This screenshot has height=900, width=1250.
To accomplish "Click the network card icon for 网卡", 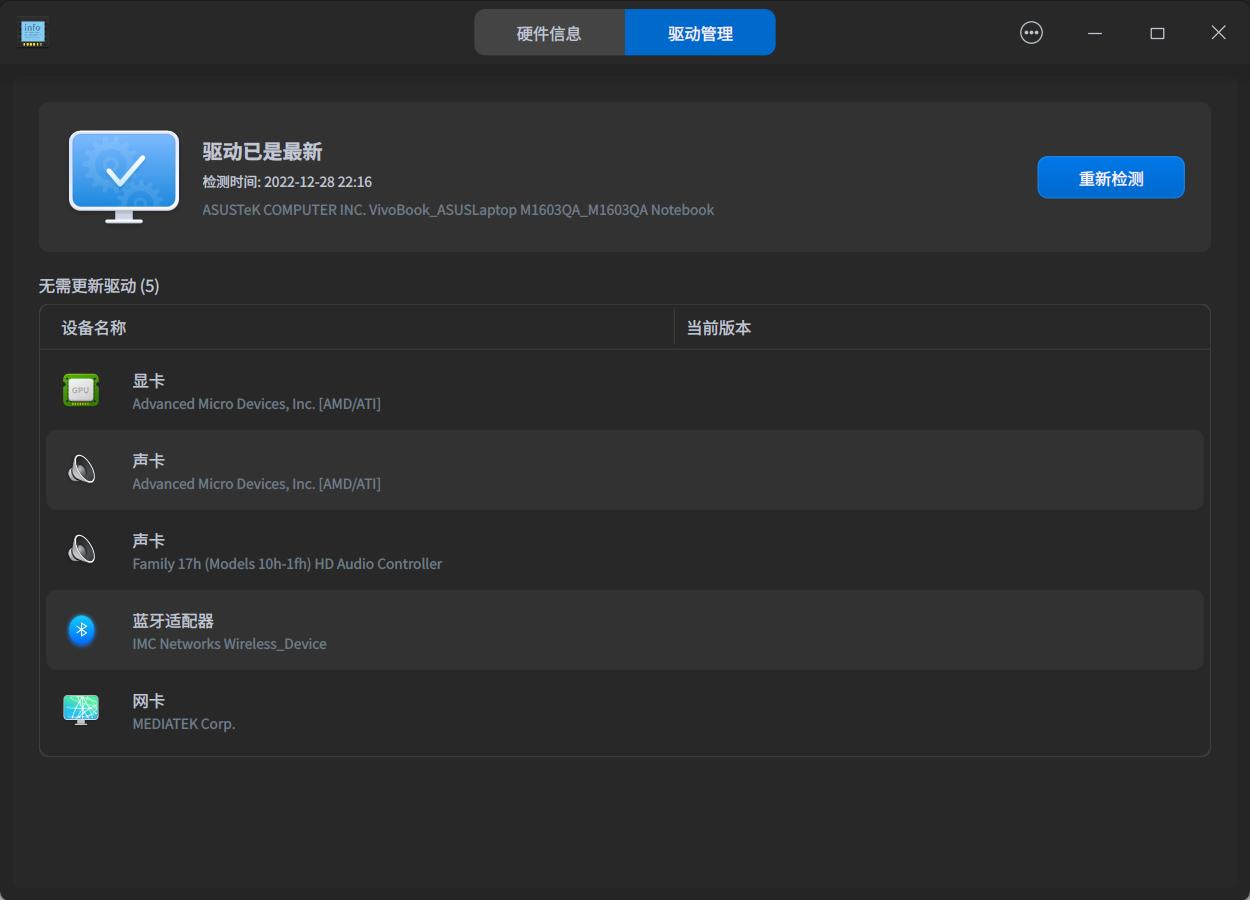I will pos(81,710).
